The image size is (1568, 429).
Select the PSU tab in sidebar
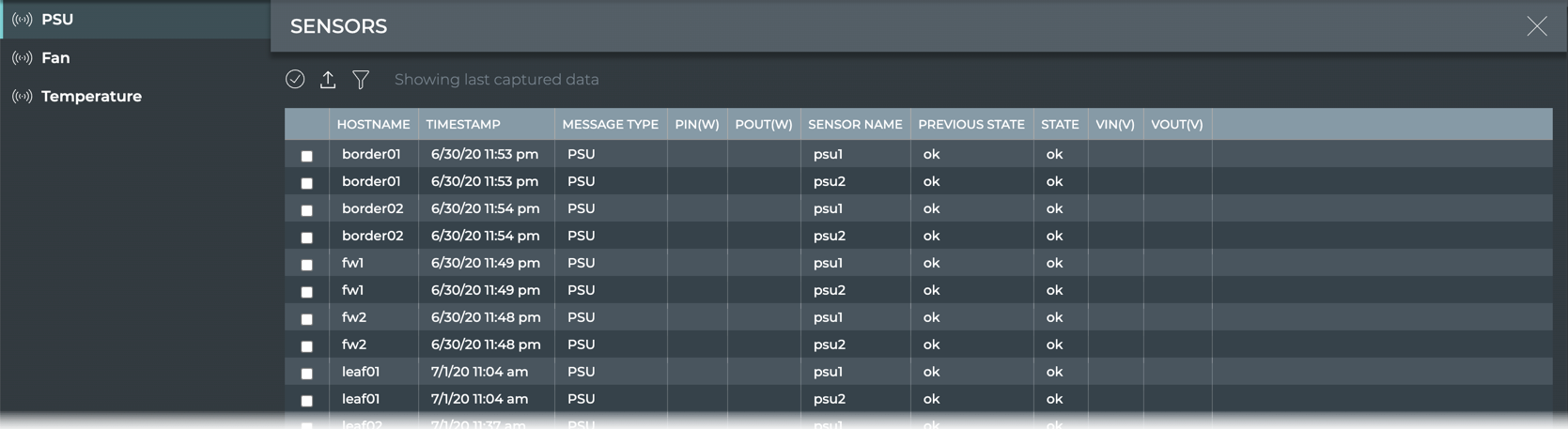[x=57, y=20]
